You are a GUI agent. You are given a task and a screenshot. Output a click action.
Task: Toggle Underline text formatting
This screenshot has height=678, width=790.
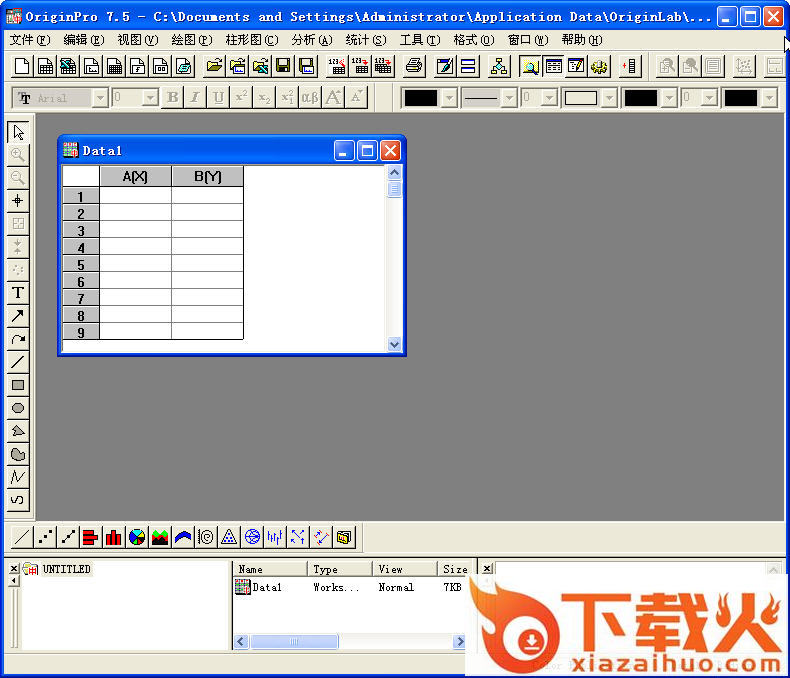219,97
